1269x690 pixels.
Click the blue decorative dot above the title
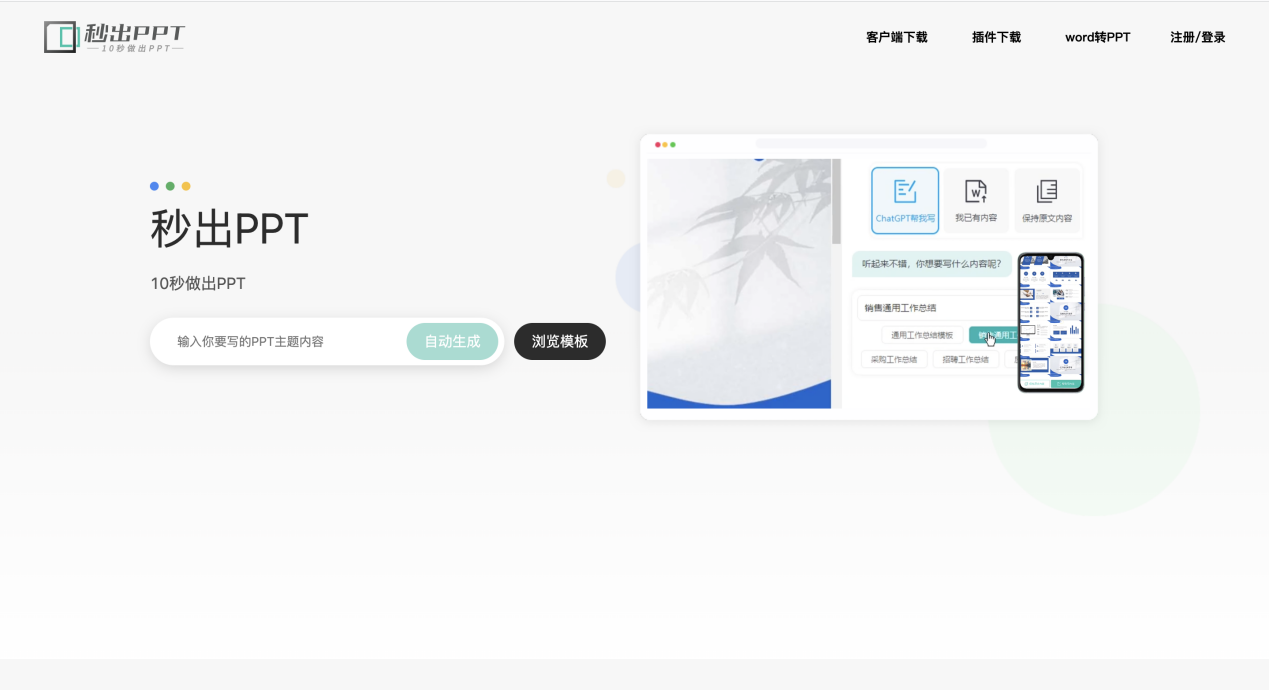pyautogui.click(x=154, y=185)
